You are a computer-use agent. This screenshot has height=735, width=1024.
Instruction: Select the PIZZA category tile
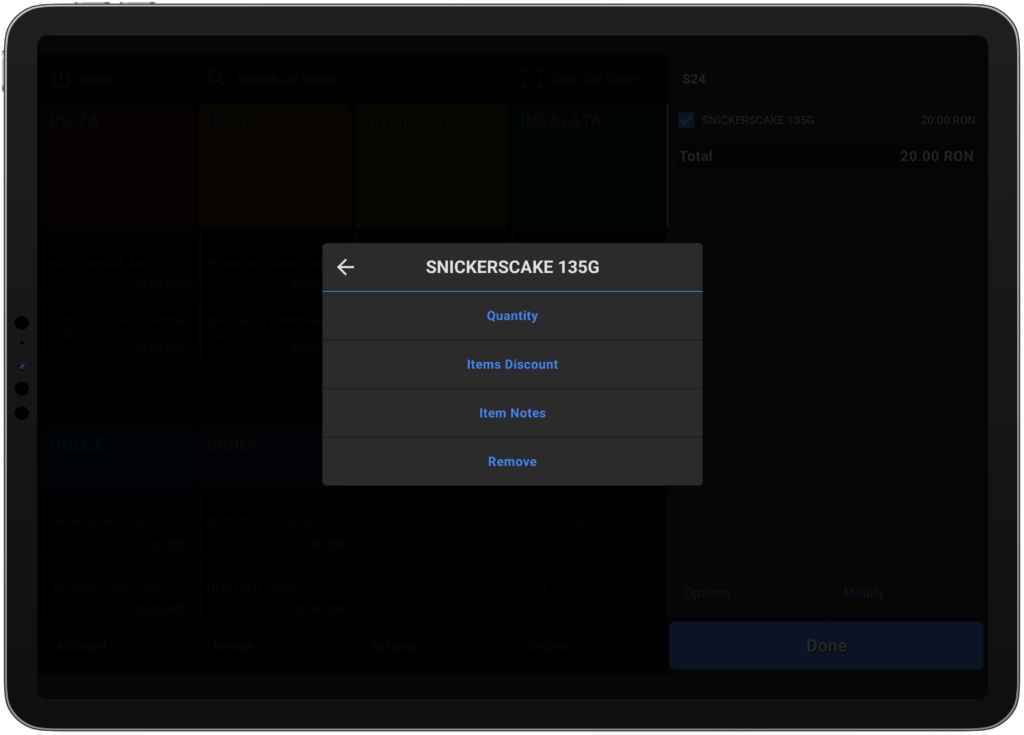tap(119, 165)
